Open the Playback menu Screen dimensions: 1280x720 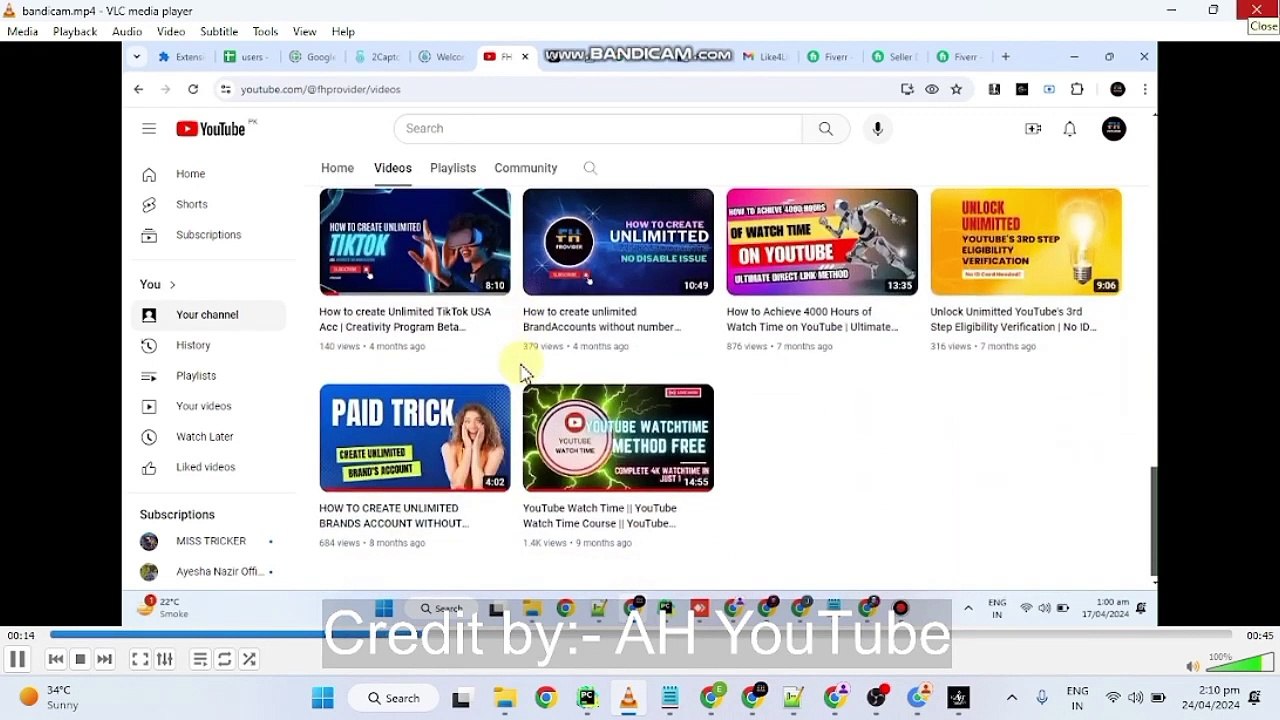pyautogui.click(x=75, y=31)
